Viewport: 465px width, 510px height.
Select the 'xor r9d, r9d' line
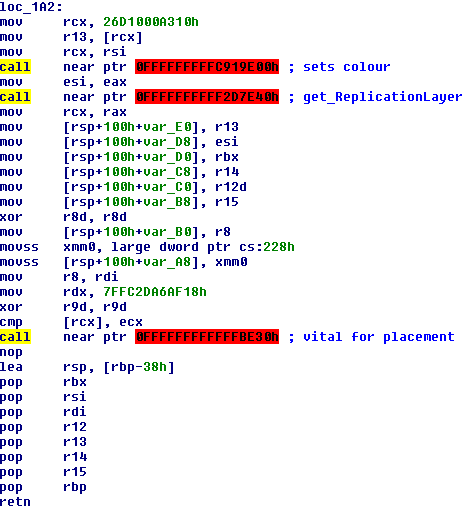[63, 307]
